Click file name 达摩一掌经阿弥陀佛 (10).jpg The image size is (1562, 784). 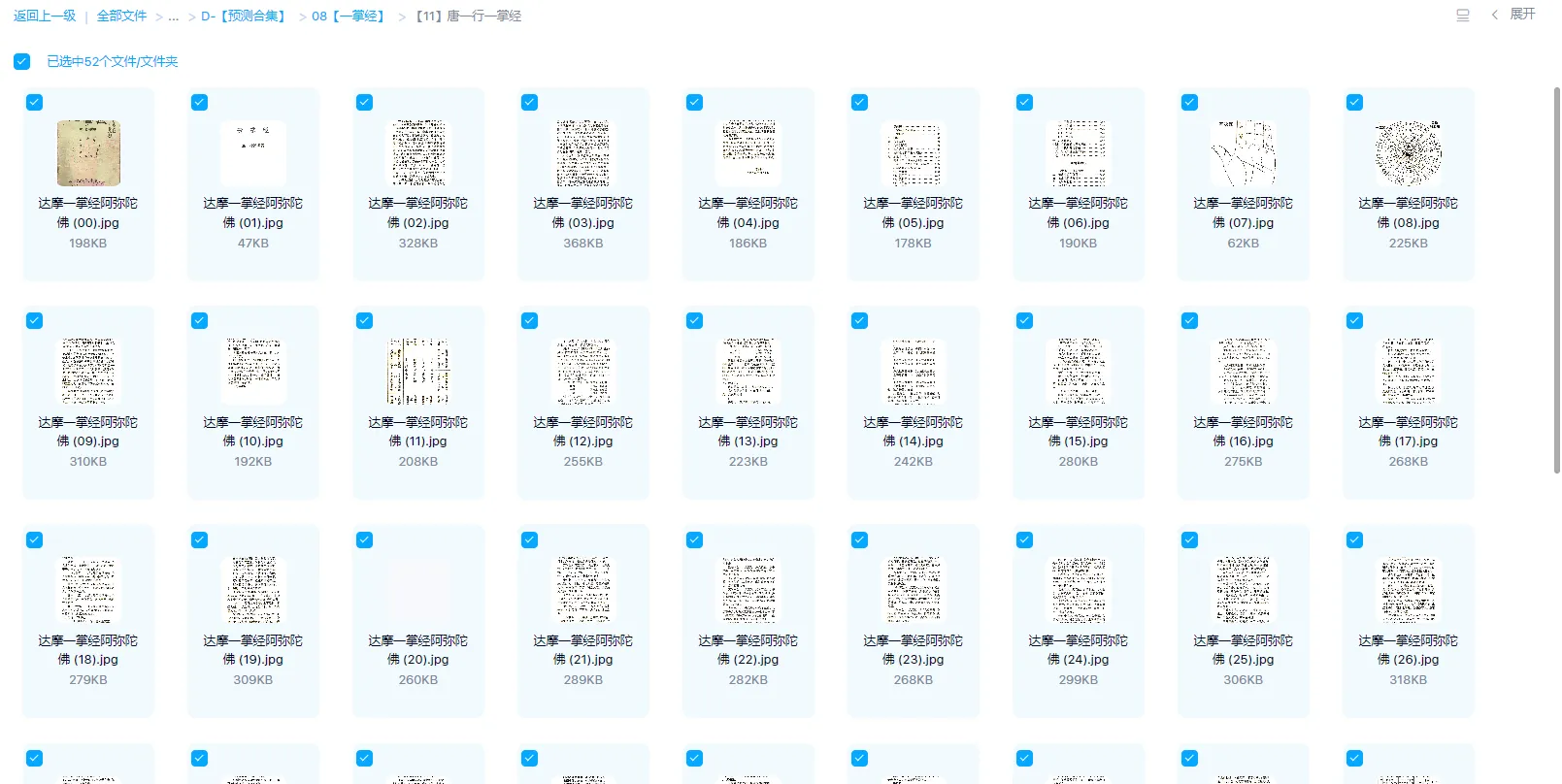pyautogui.click(x=253, y=432)
